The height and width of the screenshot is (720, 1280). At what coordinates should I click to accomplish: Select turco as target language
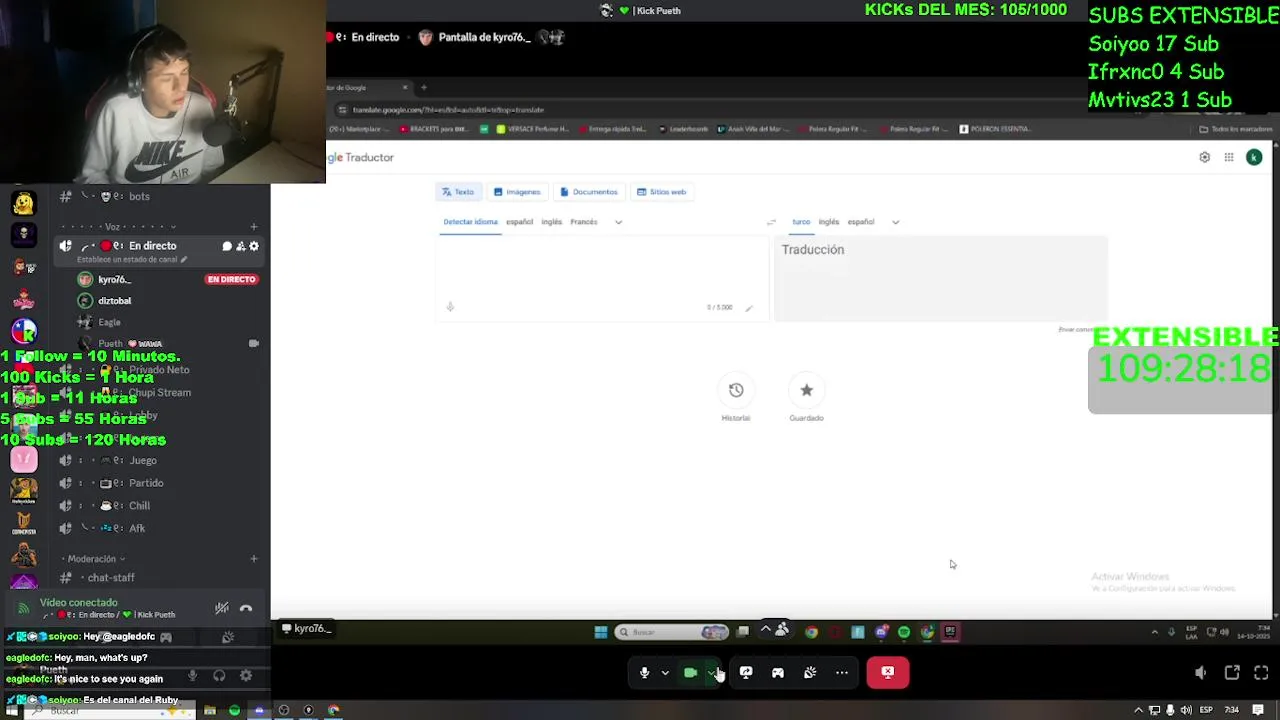[x=801, y=222]
